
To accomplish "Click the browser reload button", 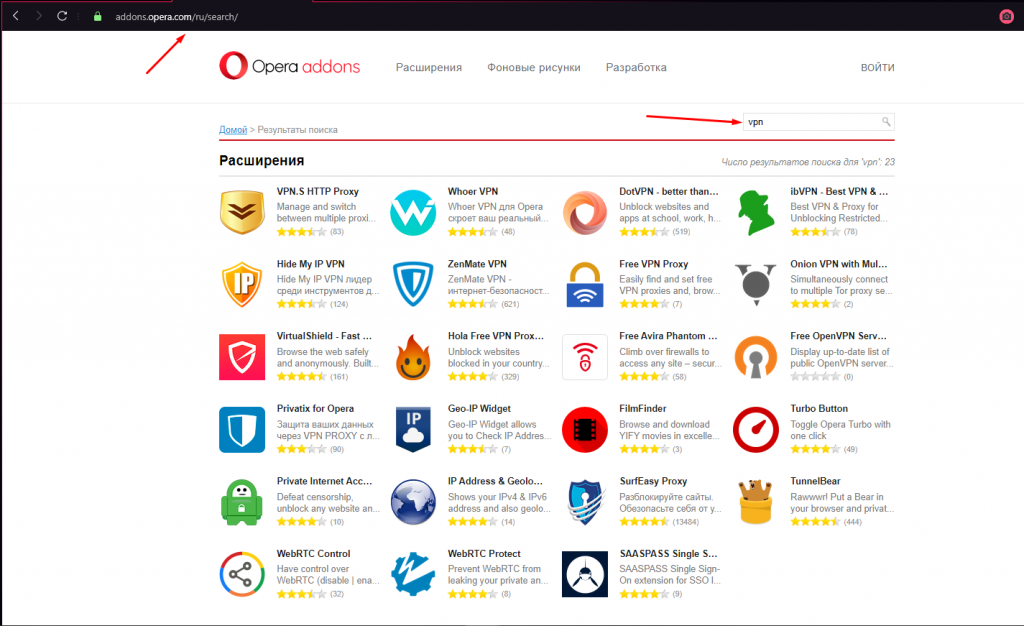I will click(62, 16).
